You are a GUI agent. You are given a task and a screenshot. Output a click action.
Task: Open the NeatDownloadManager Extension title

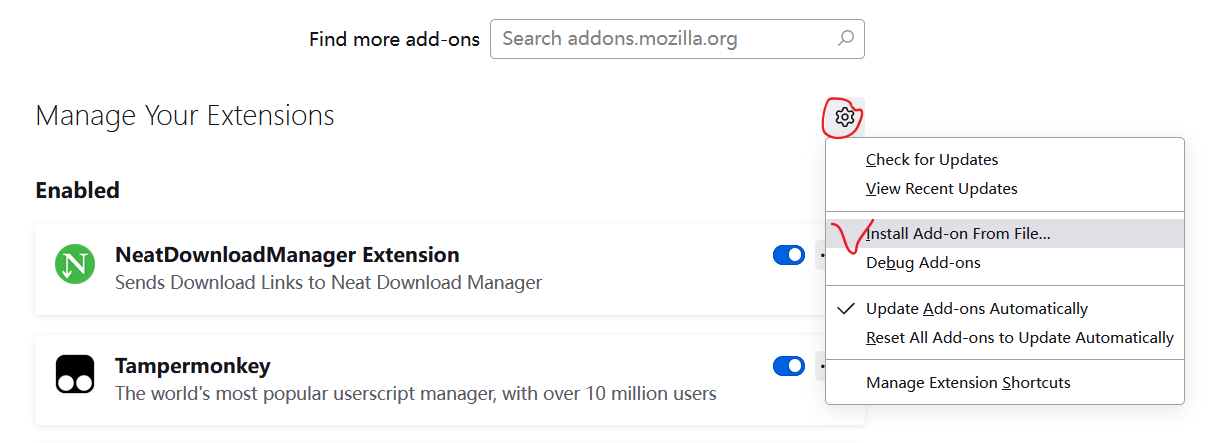(x=287, y=254)
